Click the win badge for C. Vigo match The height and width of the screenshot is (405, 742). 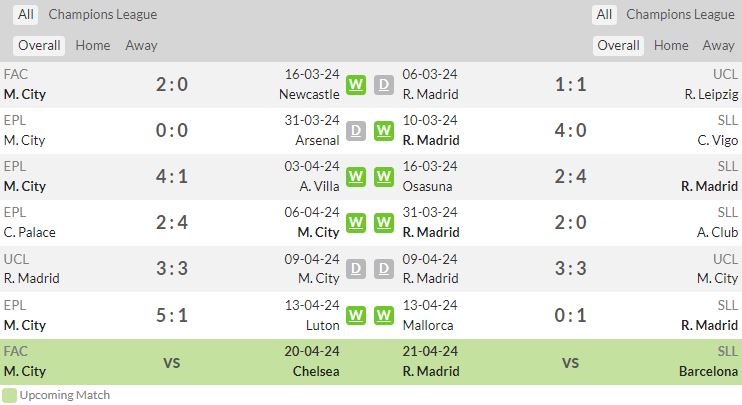[x=384, y=131]
